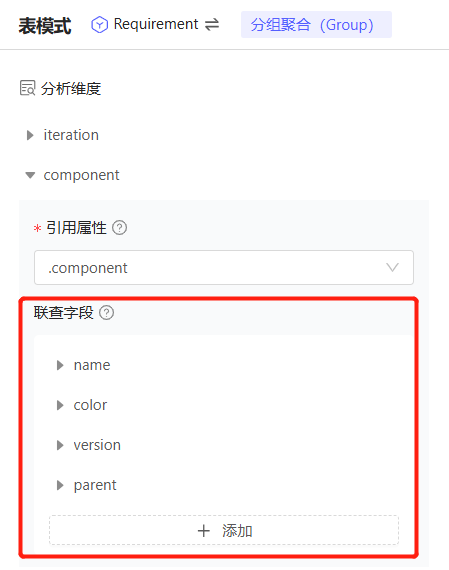Expand the parent field triangle
Screen dimensions: 449x570
point(60,485)
